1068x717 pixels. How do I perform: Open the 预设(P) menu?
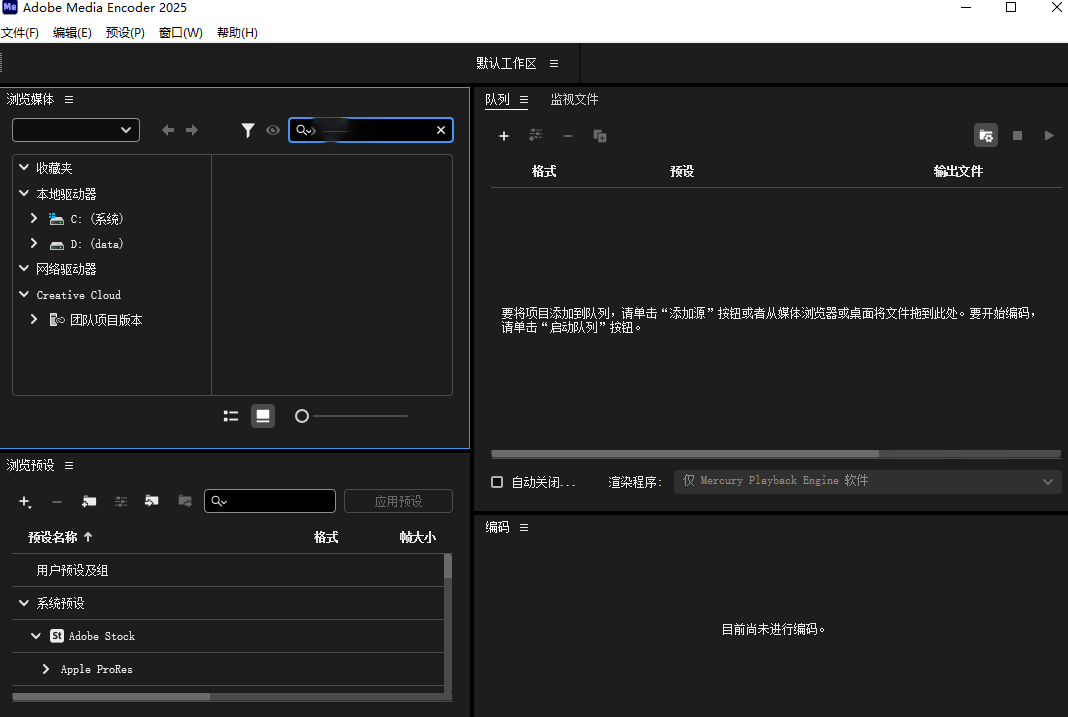coord(125,33)
